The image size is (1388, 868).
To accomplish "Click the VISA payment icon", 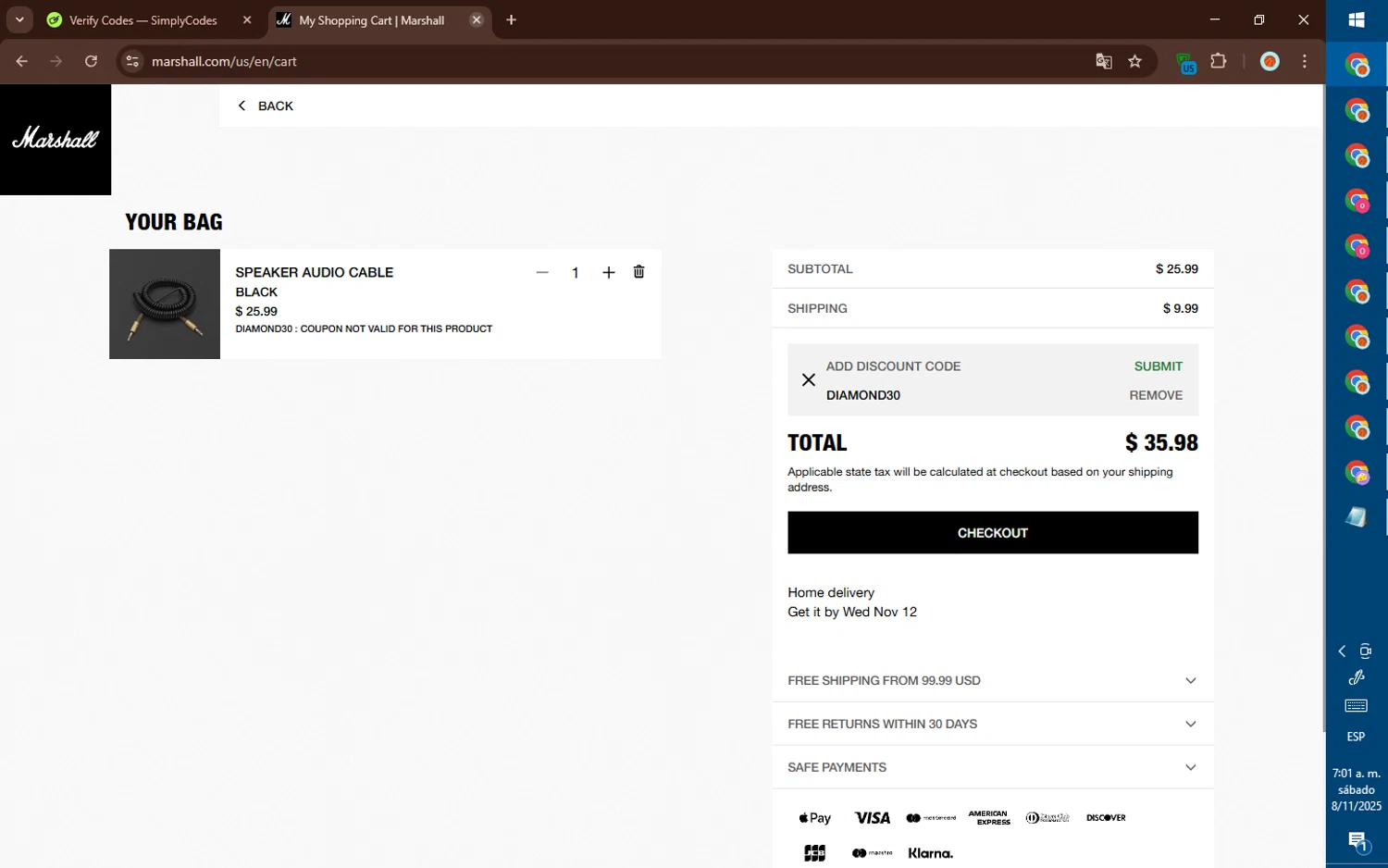I will coord(872,818).
